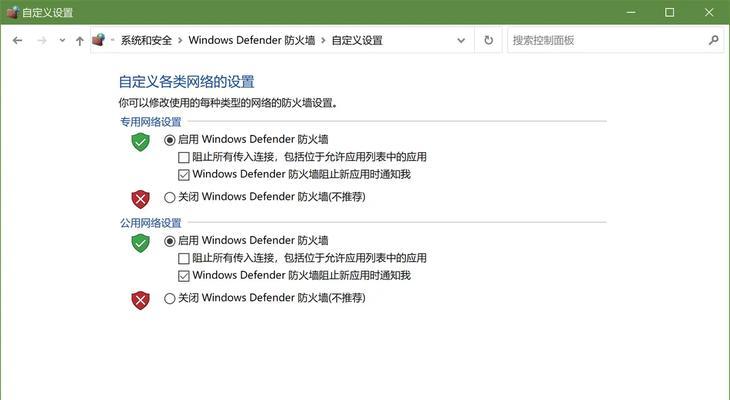Open the recent locations dropdown arrow
Screen dimensions: 730x400
click(62, 41)
